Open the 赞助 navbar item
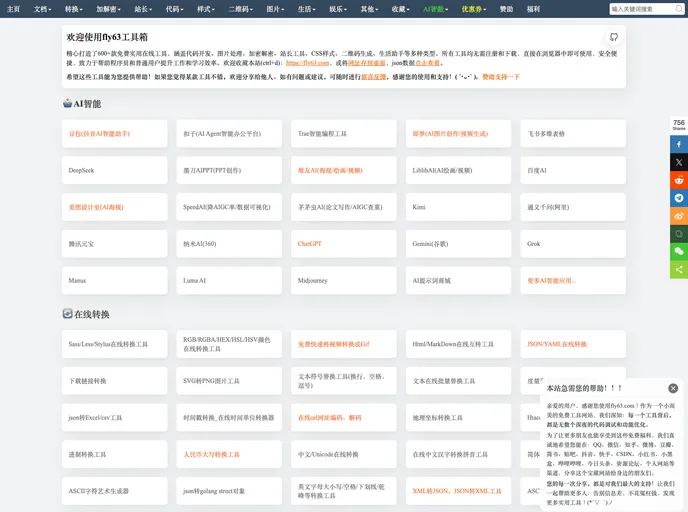688x512 pixels. pyautogui.click(x=506, y=9)
